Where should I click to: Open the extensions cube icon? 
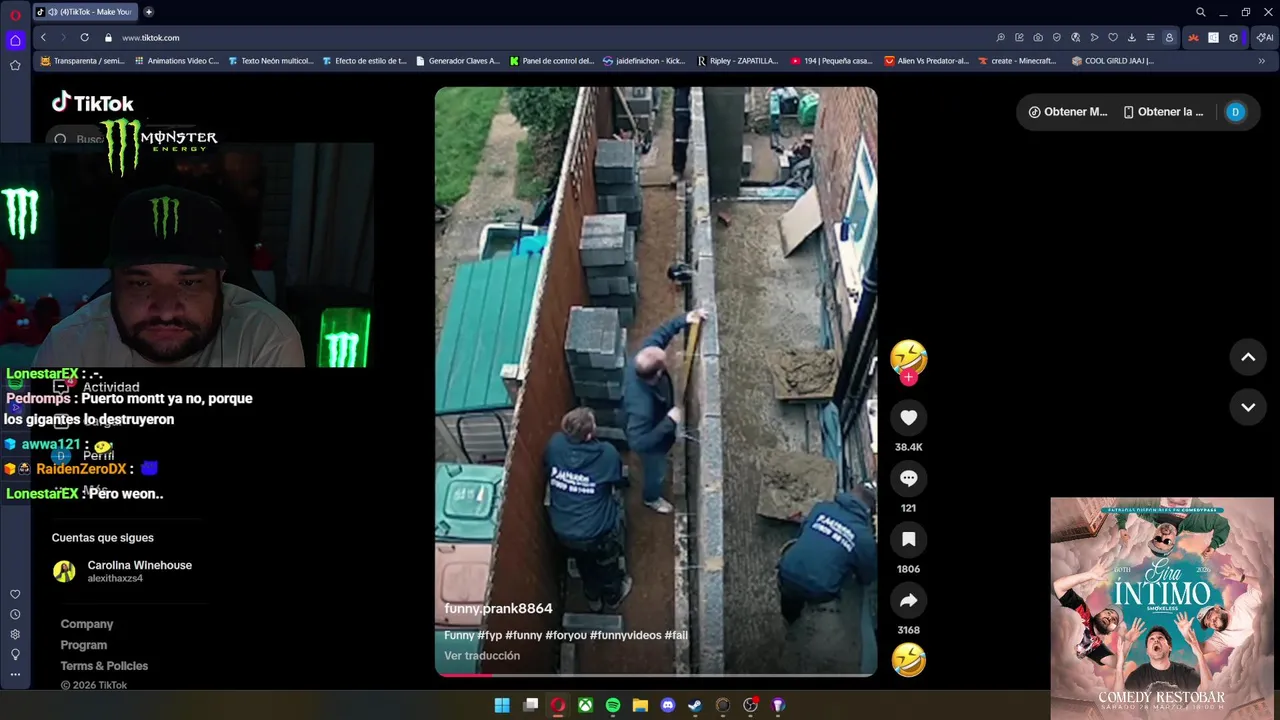tap(1233, 38)
